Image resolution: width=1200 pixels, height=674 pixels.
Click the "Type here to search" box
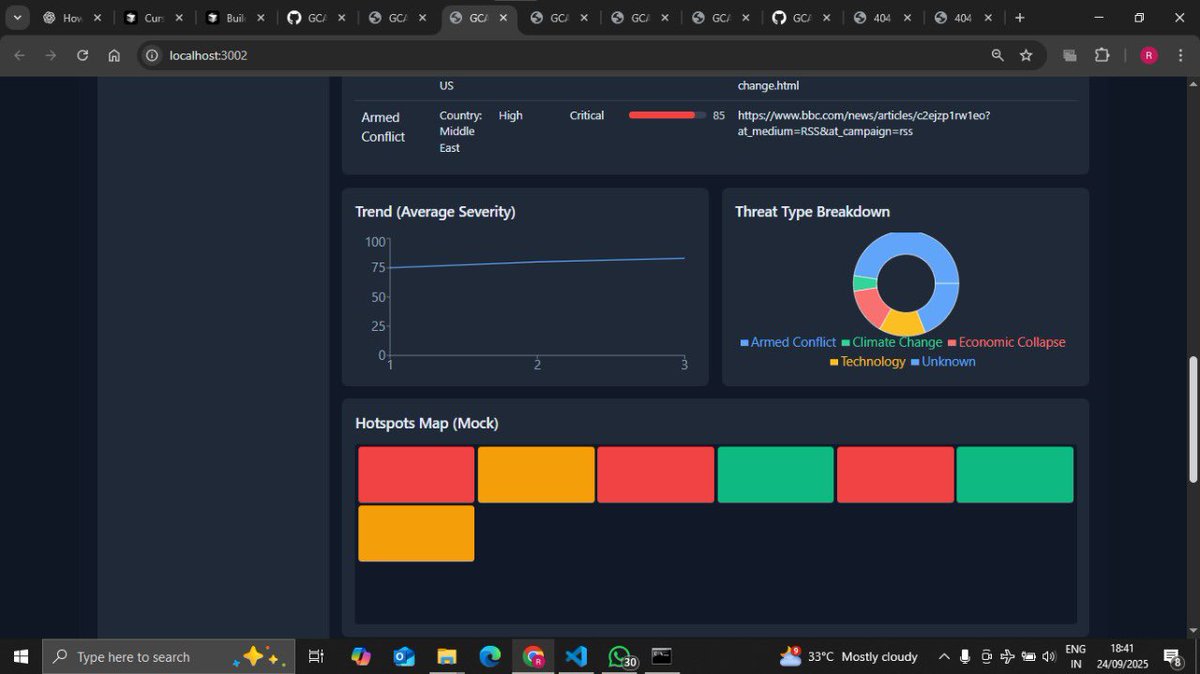170,657
